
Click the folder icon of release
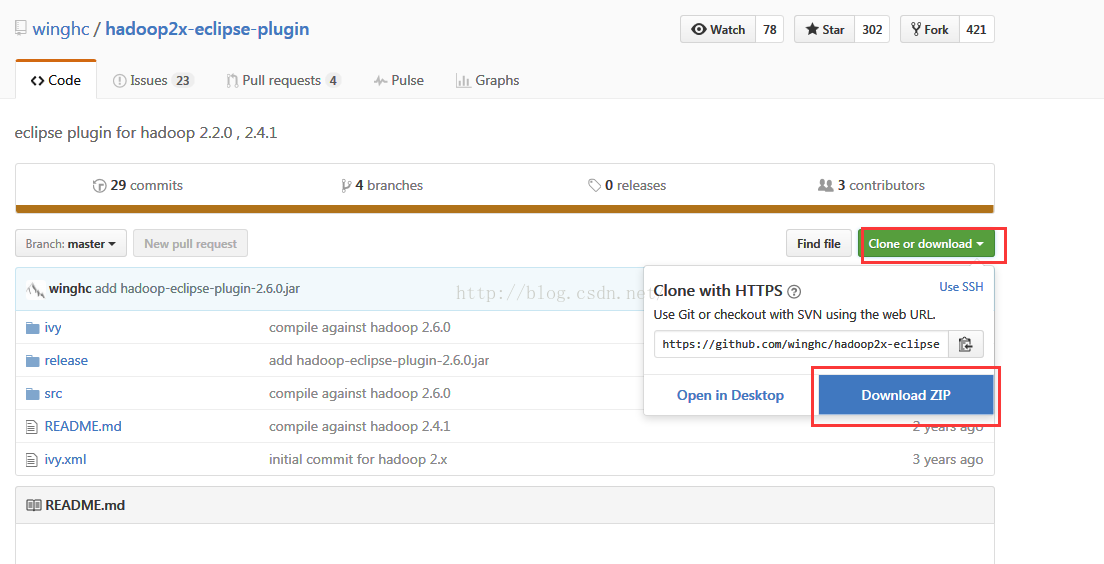pyautogui.click(x=32, y=361)
